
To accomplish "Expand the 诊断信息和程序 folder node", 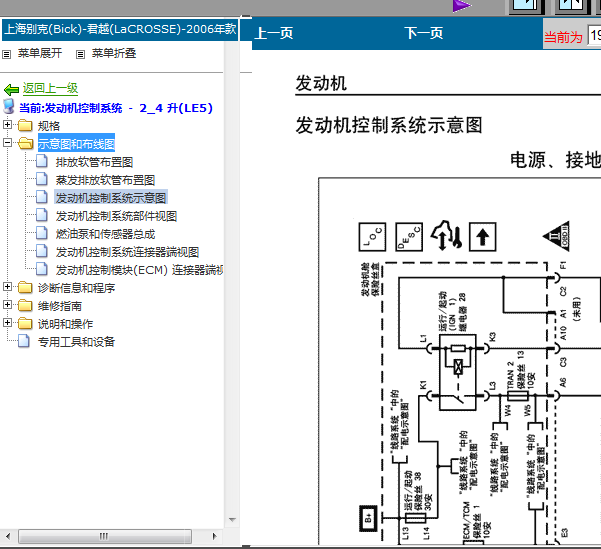I will pos(7,286).
